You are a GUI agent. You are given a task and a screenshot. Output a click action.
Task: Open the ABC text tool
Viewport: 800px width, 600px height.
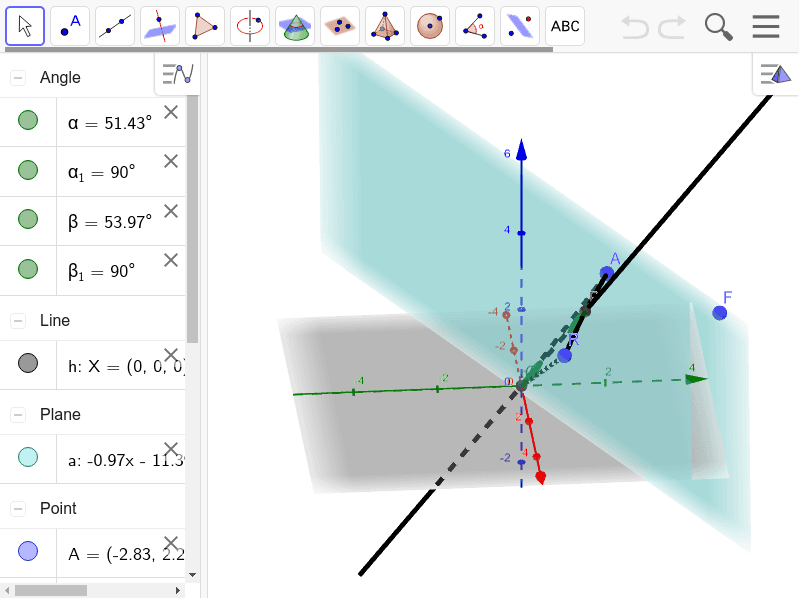[565, 26]
